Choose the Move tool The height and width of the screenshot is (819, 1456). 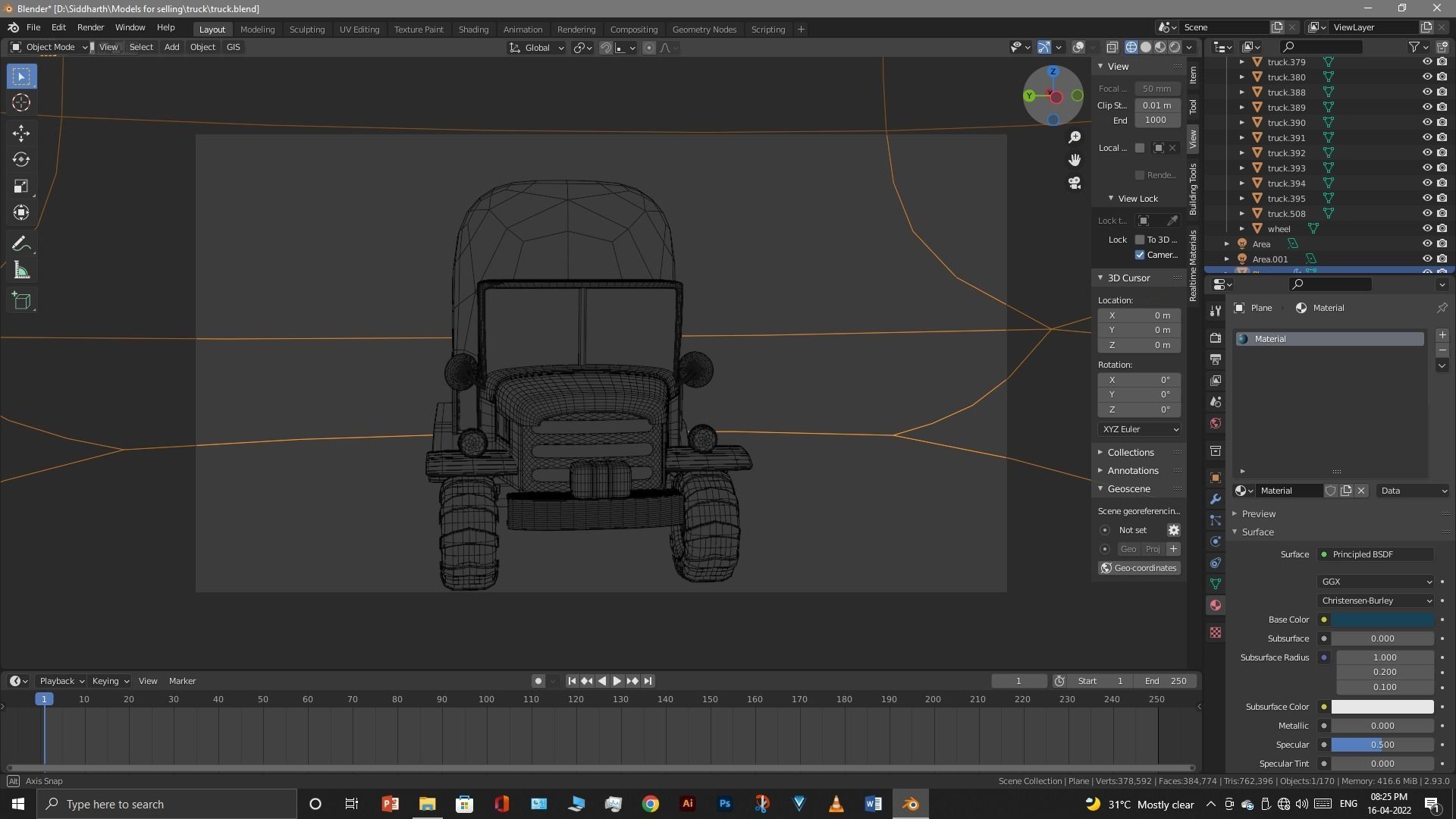21,133
